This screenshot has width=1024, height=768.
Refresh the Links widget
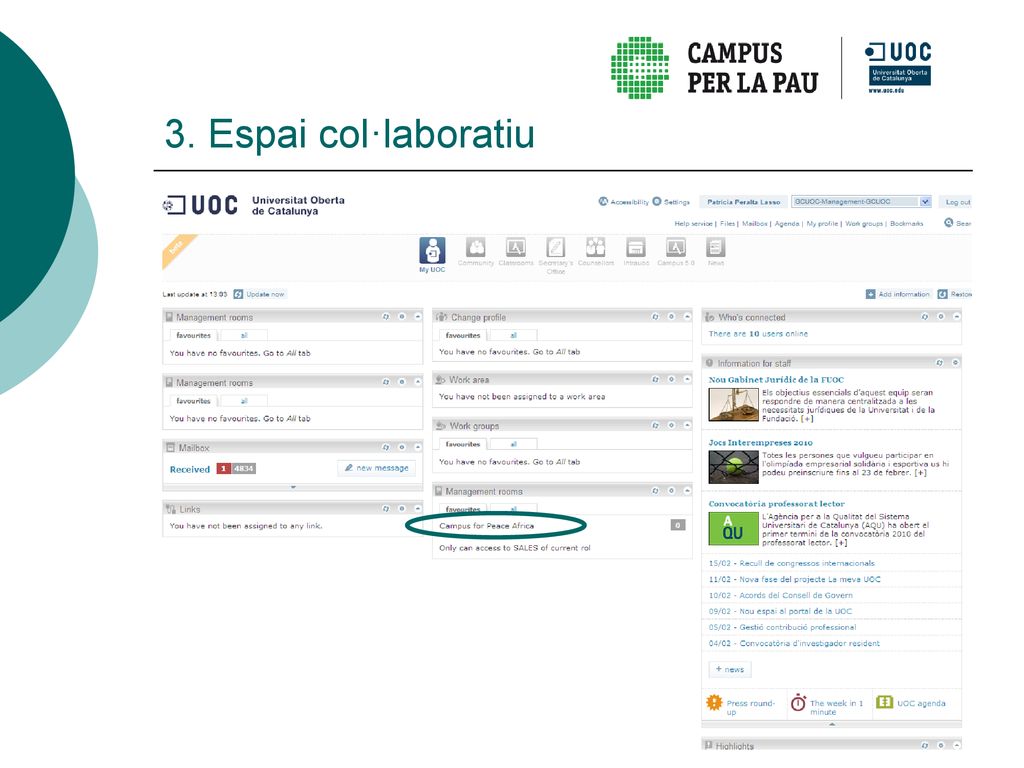click(385, 508)
